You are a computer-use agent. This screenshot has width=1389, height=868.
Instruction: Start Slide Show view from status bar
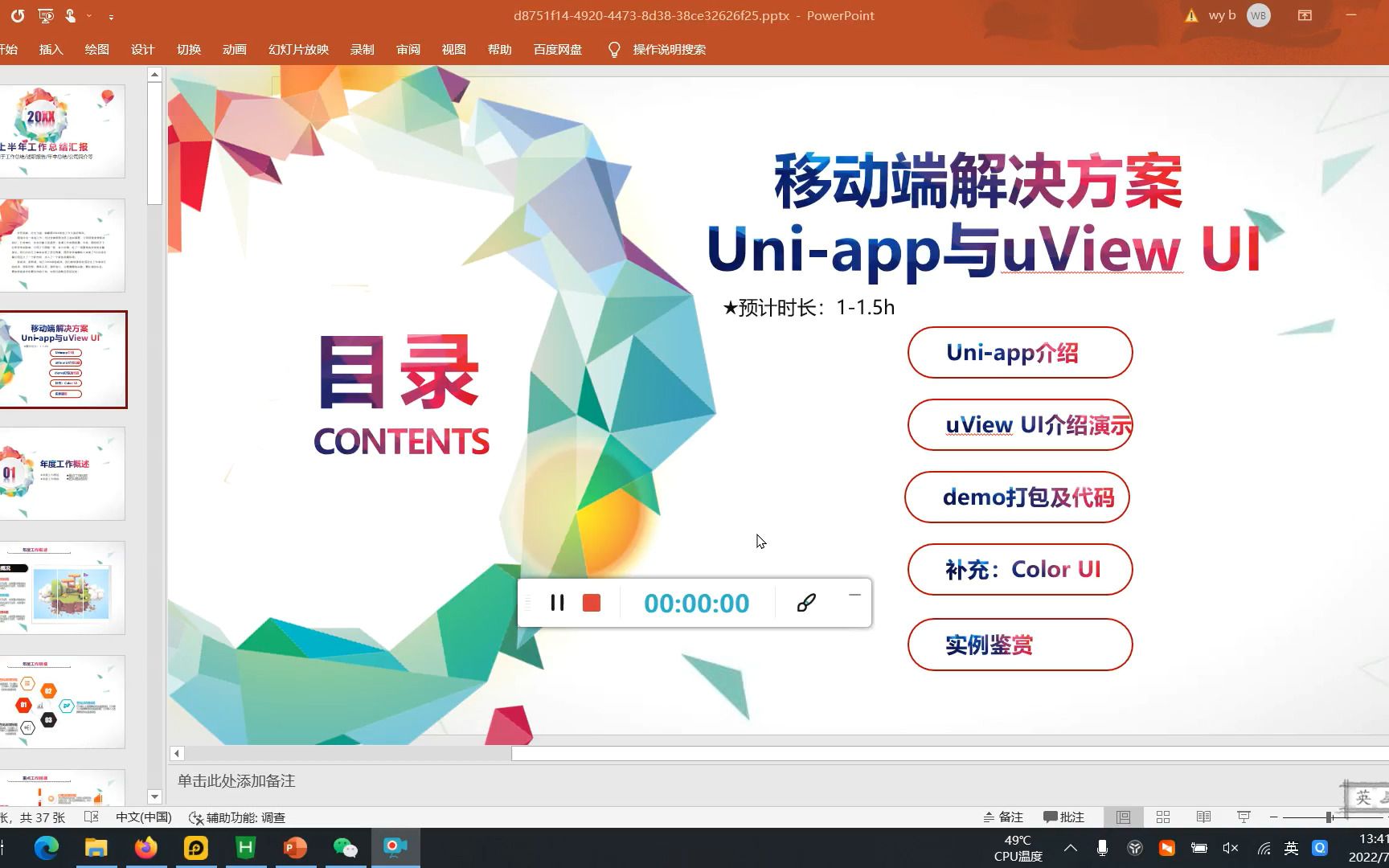point(1244,817)
